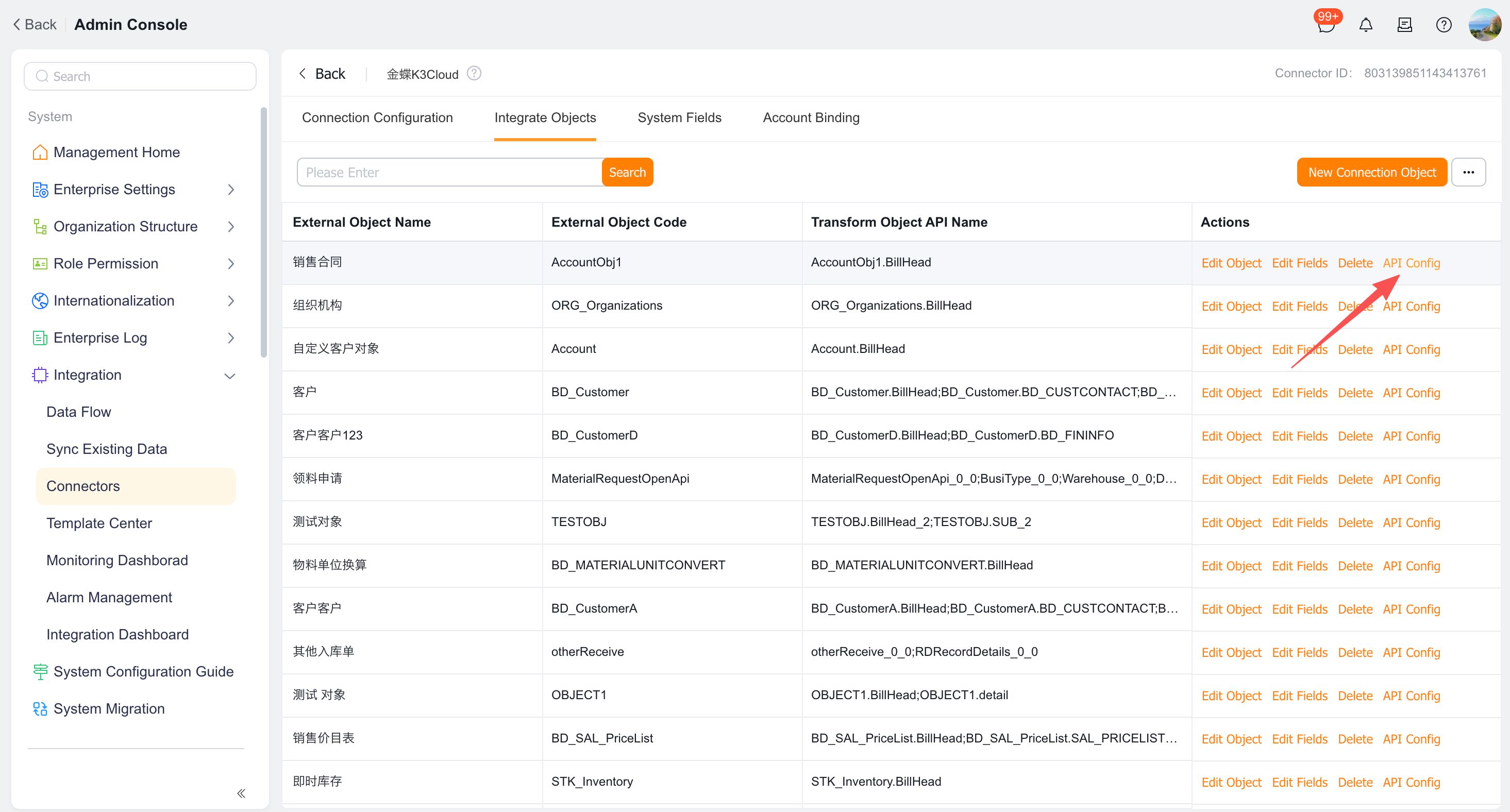Open the task list icon in header
Viewport: 1510px width, 812px height.
tap(1404, 25)
